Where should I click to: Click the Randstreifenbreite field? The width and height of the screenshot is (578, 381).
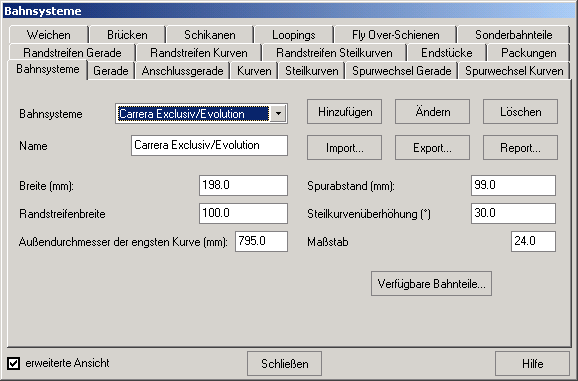(243, 213)
